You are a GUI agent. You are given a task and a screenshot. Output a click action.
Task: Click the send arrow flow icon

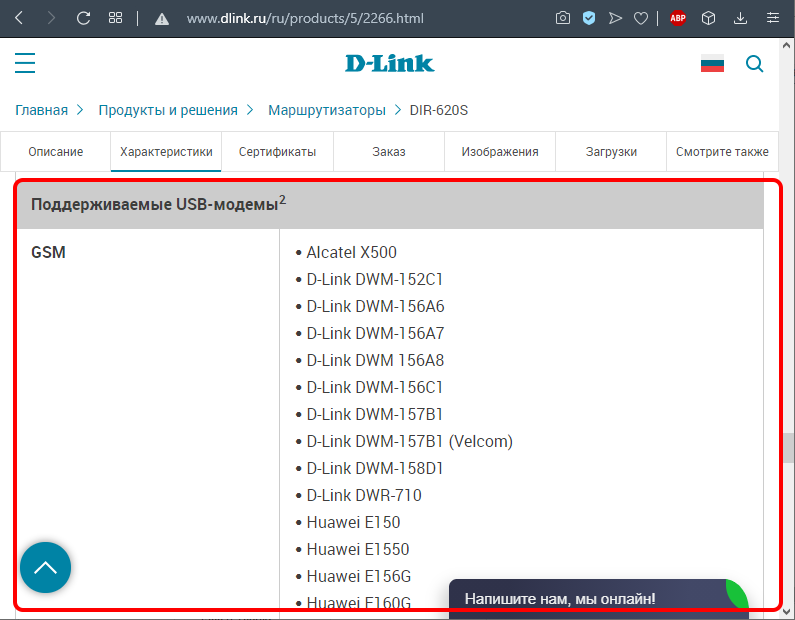pos(615,18)
